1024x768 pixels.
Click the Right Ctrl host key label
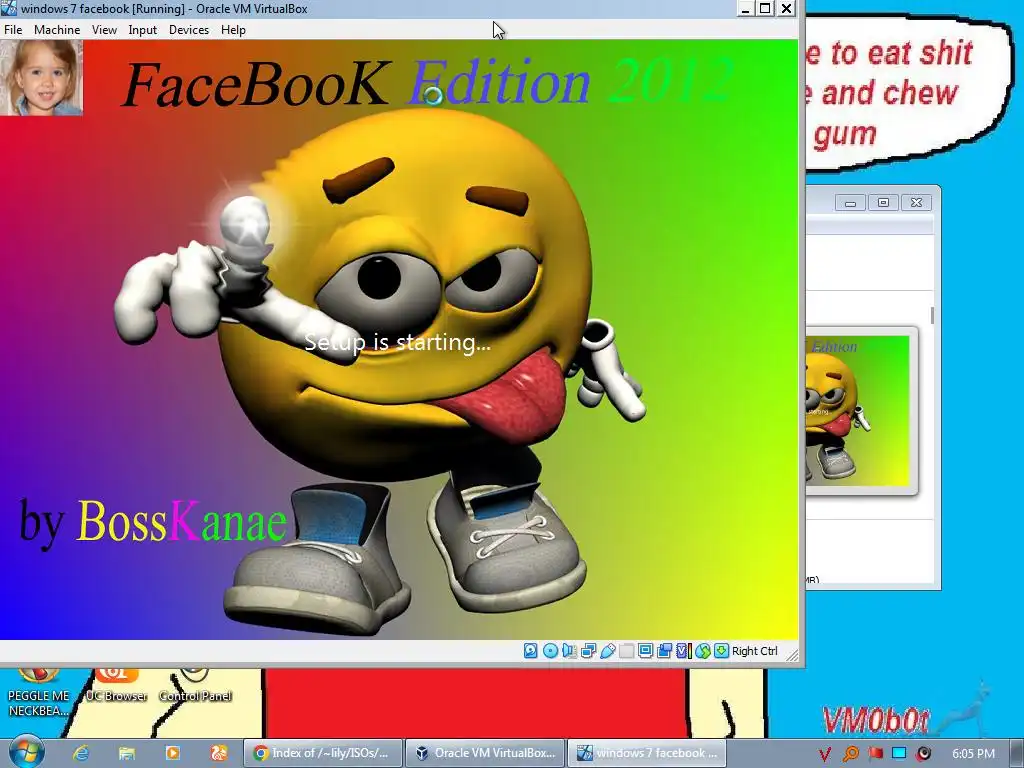click(x=754, y=651)
